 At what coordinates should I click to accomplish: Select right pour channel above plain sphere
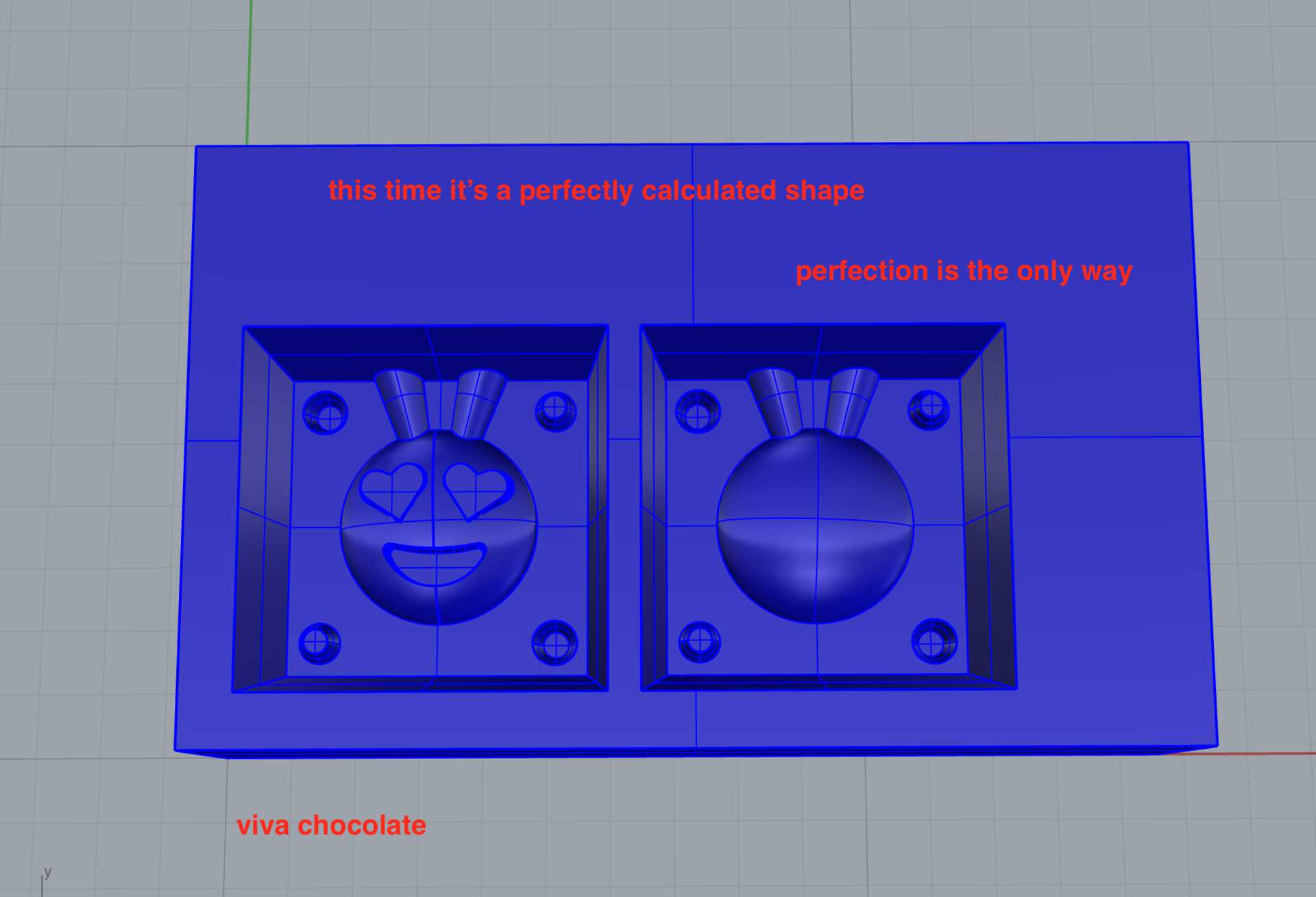pyautogui.click(x=851, y=403)
